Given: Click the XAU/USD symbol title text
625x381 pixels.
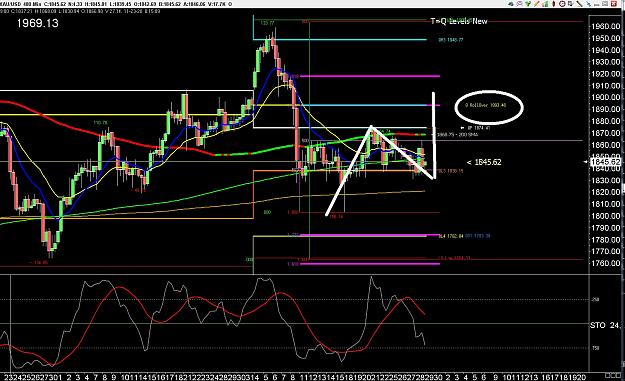Looking at the screenshot, I should [x=10, y=4].
